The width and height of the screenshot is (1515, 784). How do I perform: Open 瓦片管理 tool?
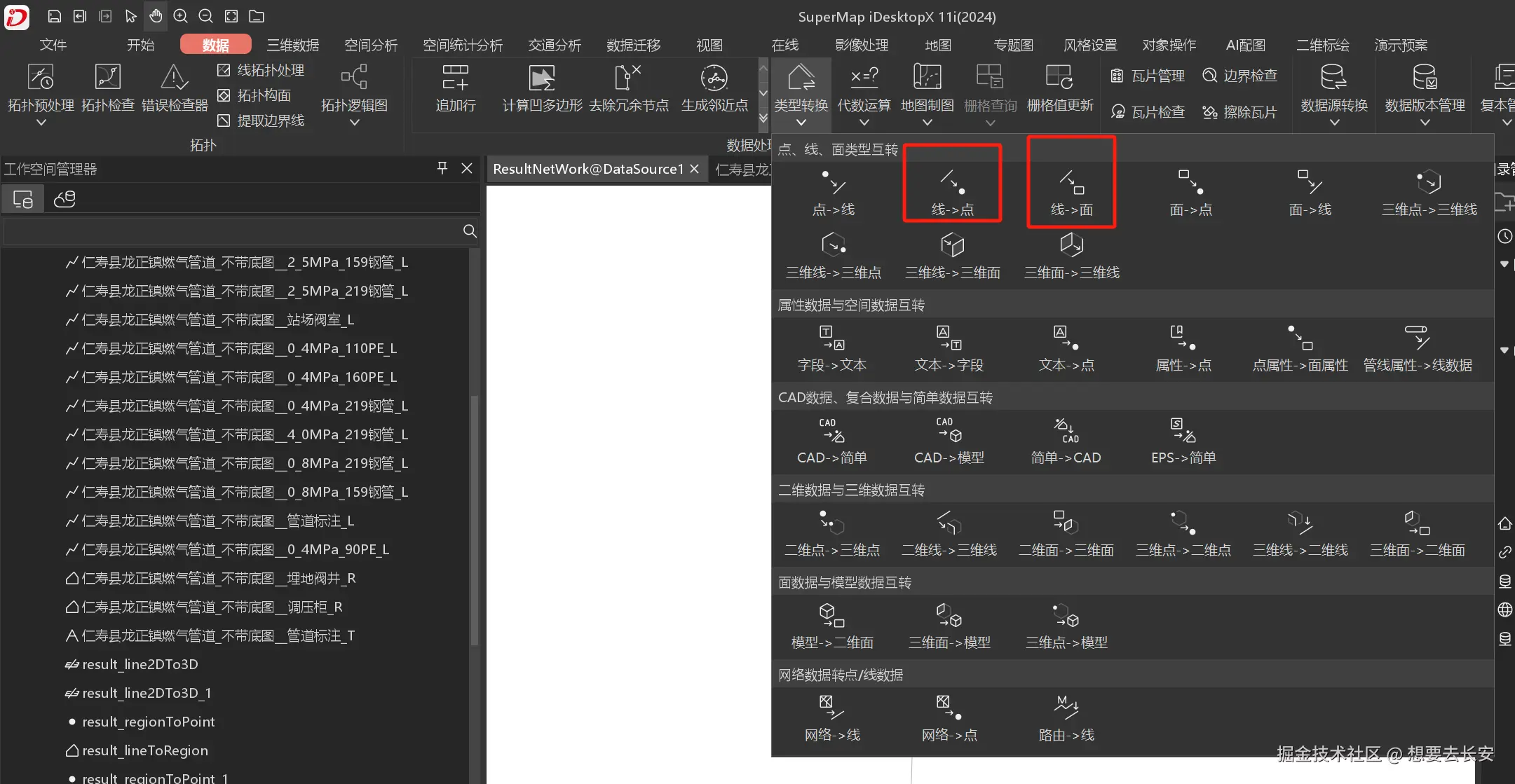coord(1148,76)
